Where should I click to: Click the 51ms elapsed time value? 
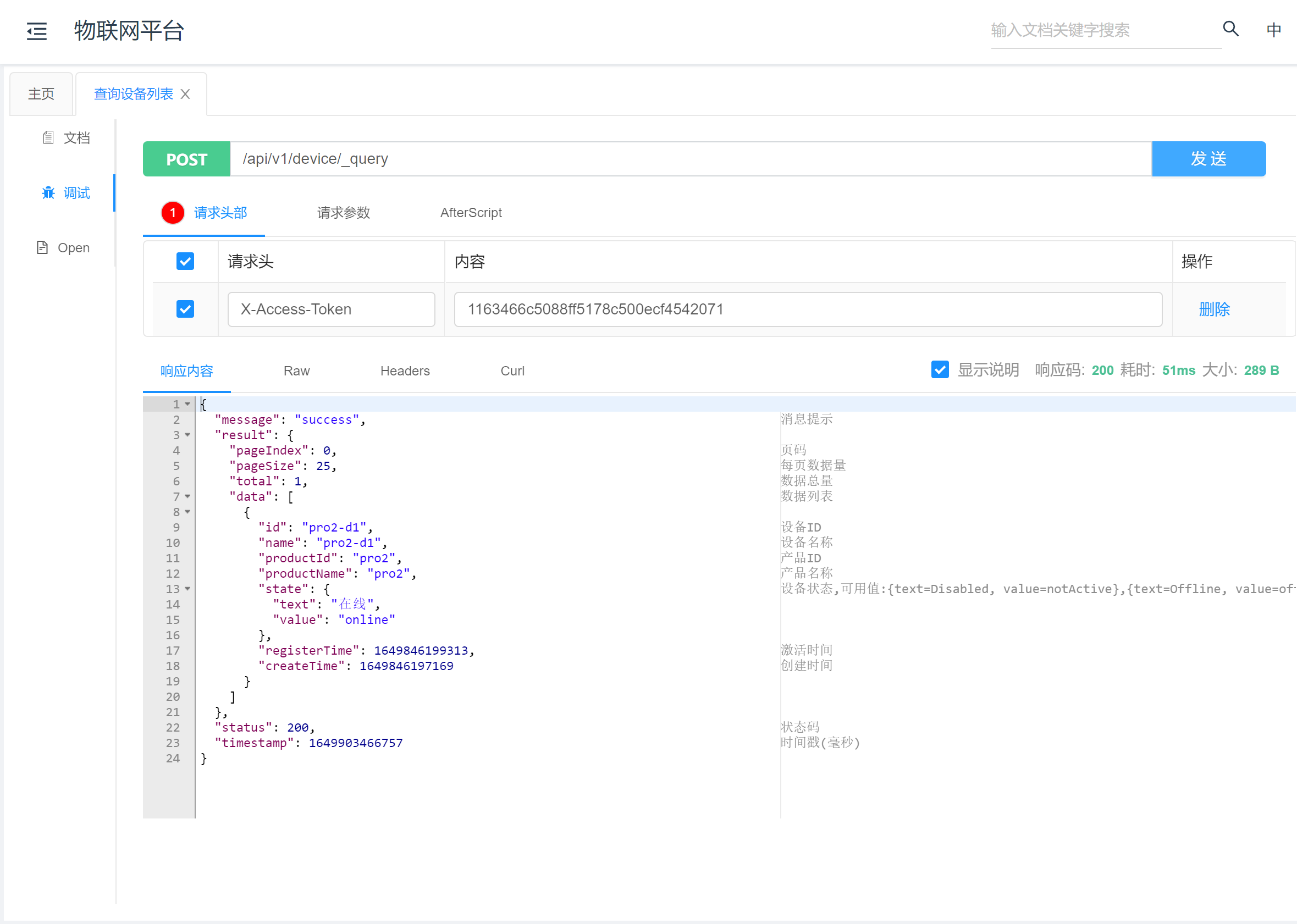[x=1178, y=370]
